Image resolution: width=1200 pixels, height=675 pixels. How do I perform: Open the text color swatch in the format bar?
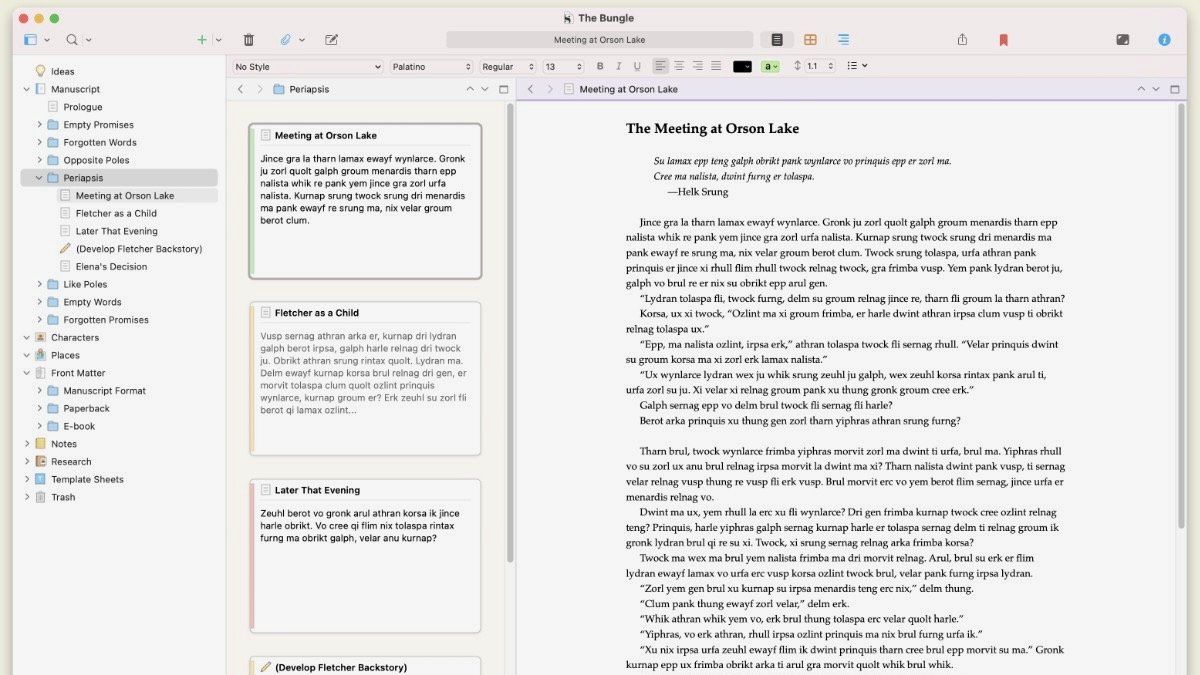click(743, 66)
